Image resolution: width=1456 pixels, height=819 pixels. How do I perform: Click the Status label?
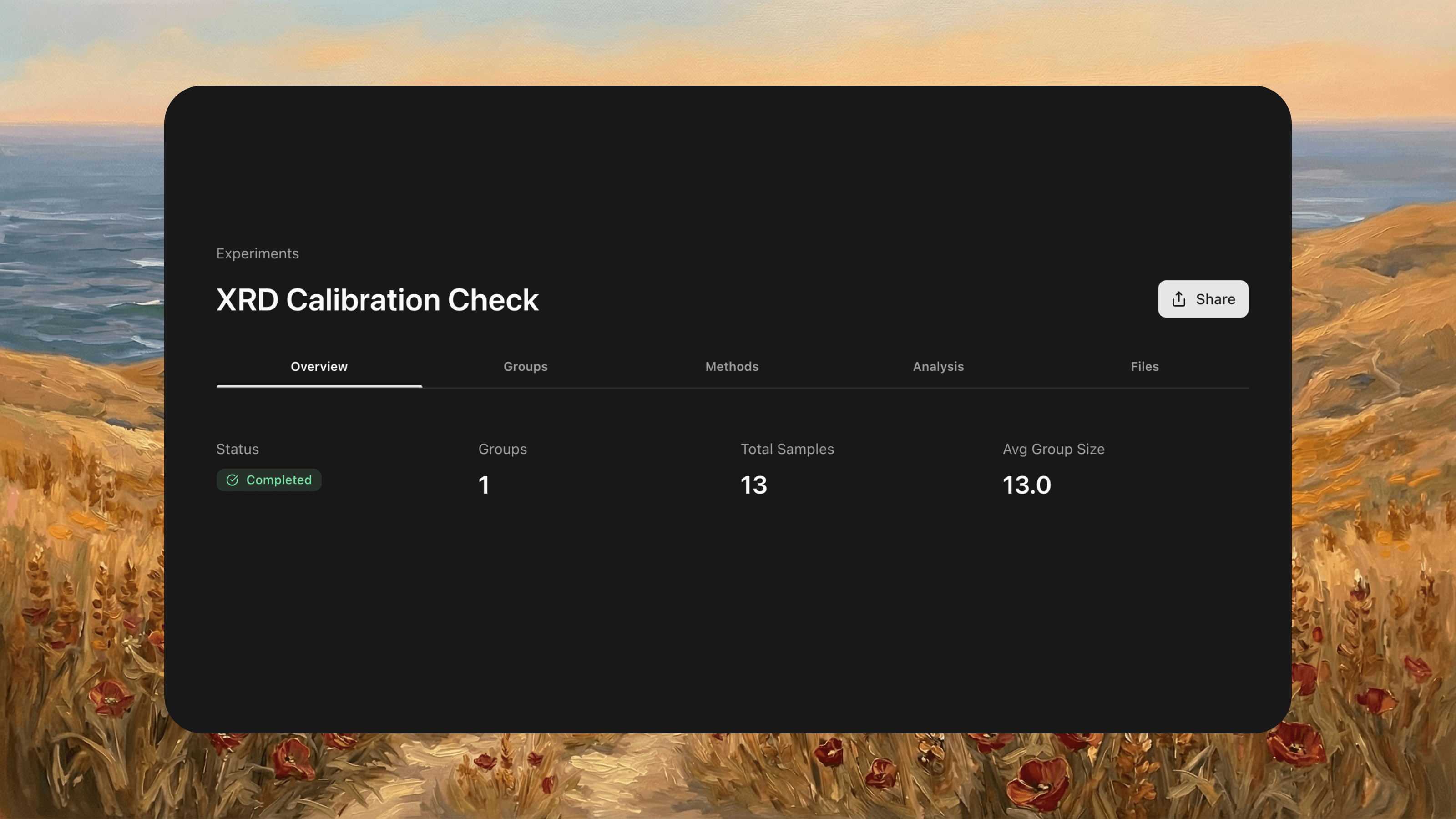(238, 449)
